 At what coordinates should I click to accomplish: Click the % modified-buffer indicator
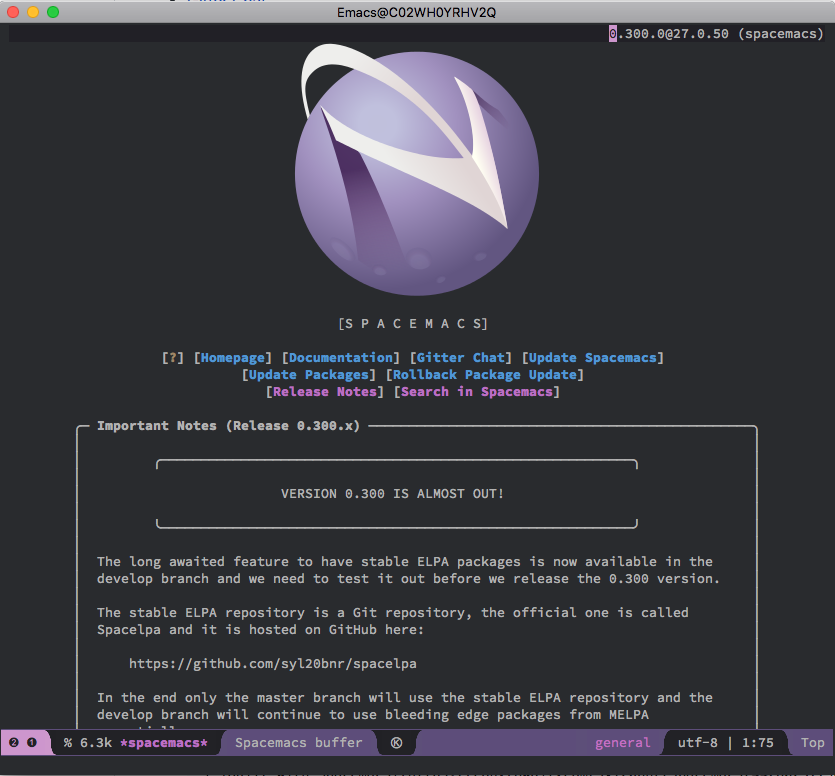pyautogui.click(x=65, y=743)
